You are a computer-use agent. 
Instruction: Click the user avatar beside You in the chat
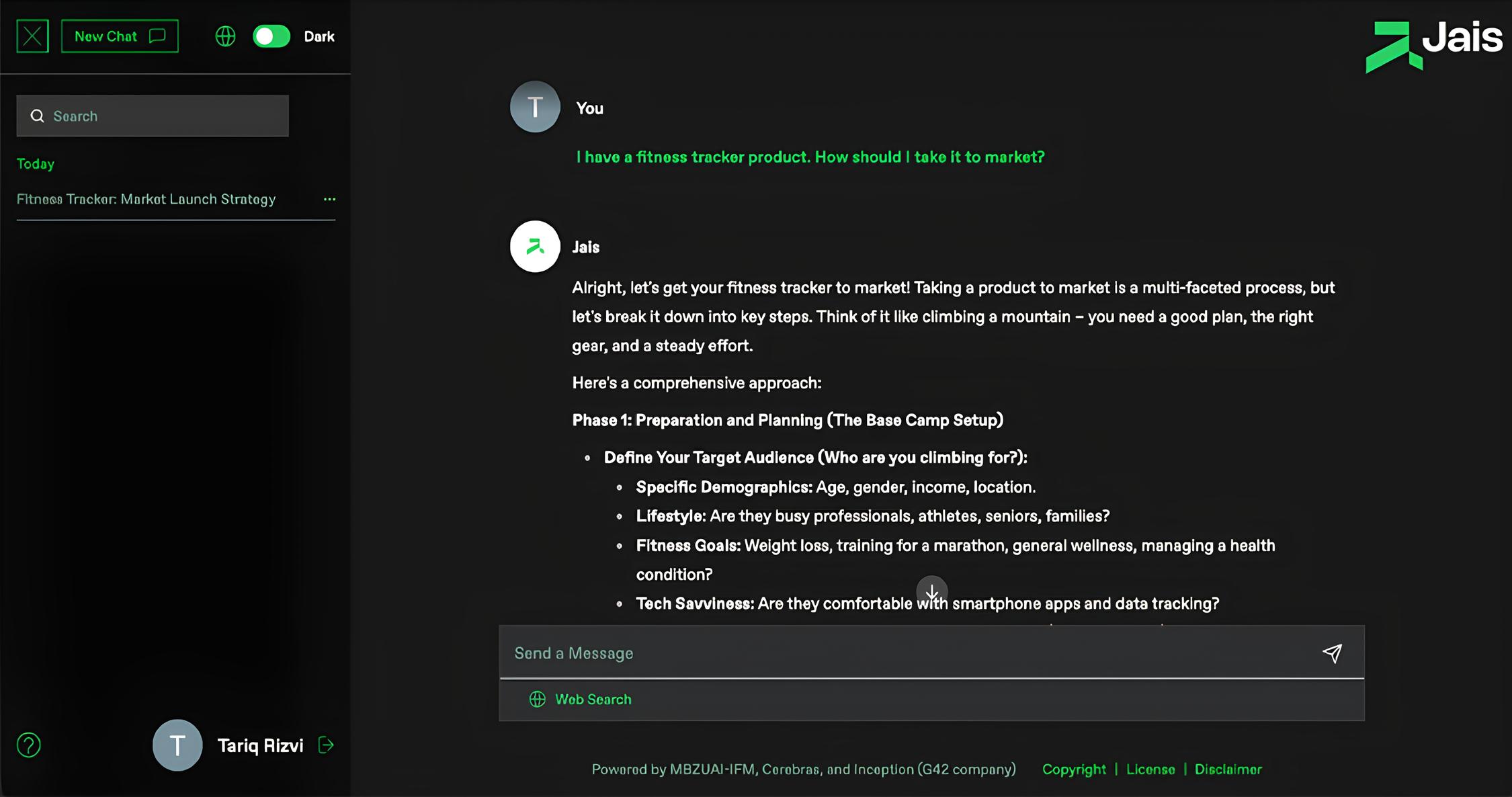(x=535, y=107)
